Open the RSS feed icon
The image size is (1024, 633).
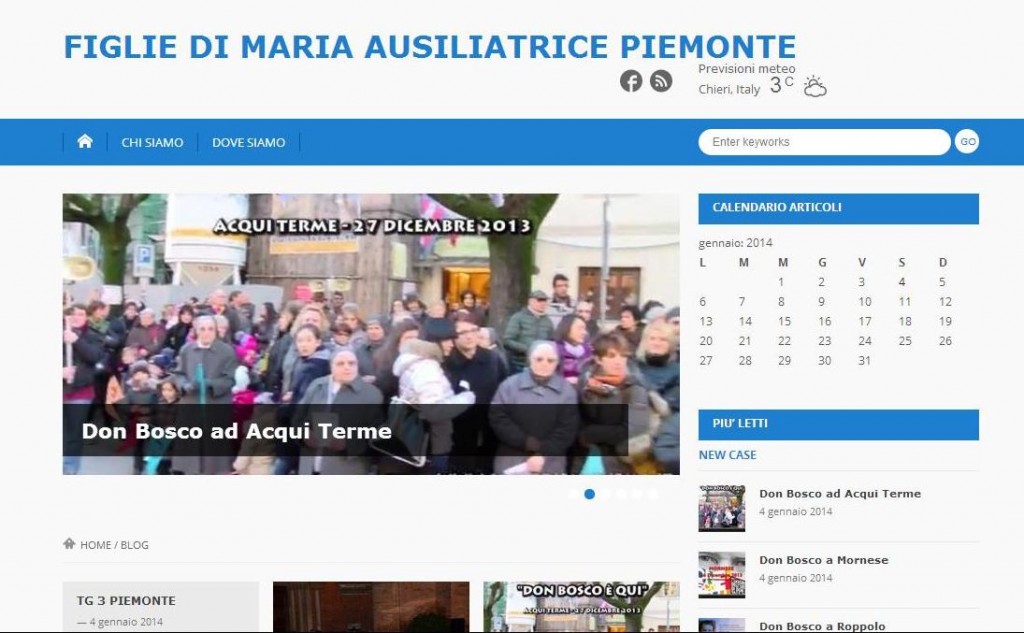(661, 81)
